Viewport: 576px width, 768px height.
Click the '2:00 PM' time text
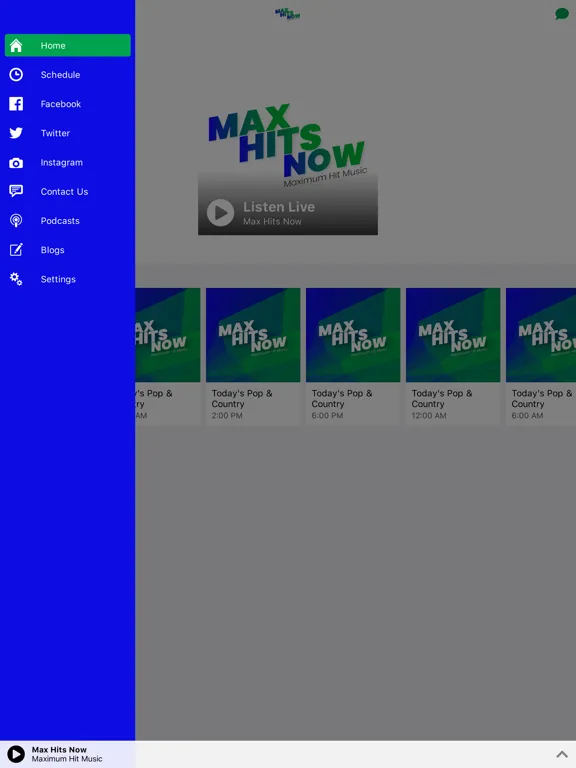(x=227, y=415)
